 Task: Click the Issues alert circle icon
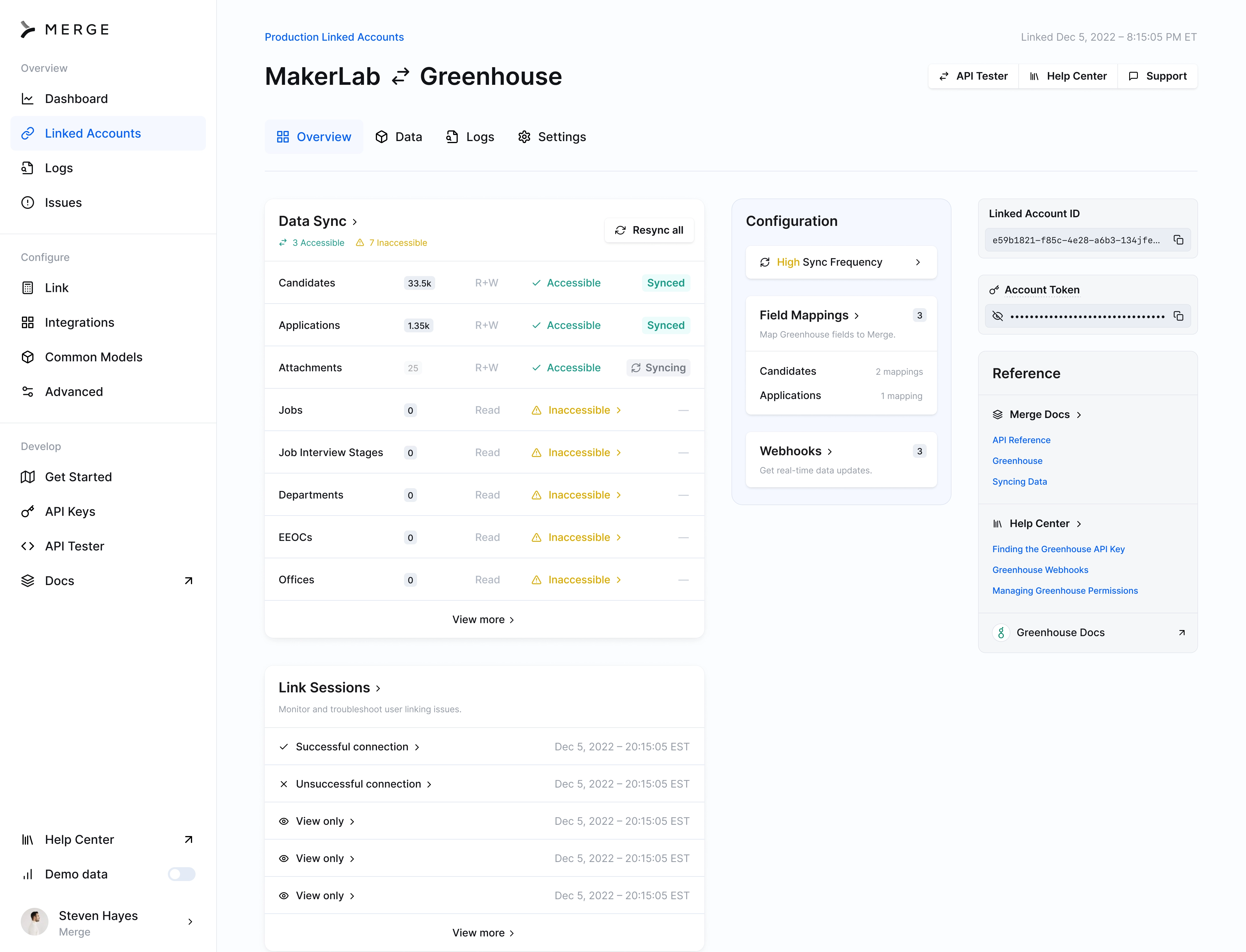[x=27, y=202]
